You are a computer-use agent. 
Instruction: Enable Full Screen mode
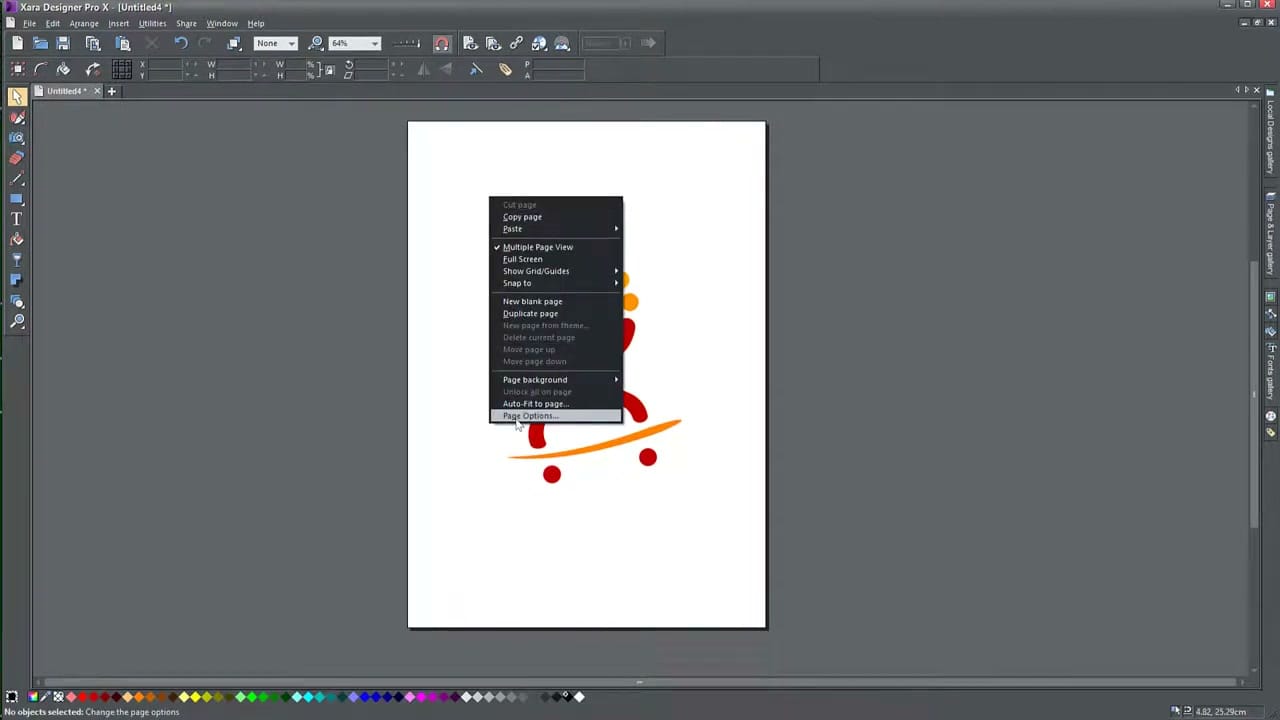click(x=522, y=259)
